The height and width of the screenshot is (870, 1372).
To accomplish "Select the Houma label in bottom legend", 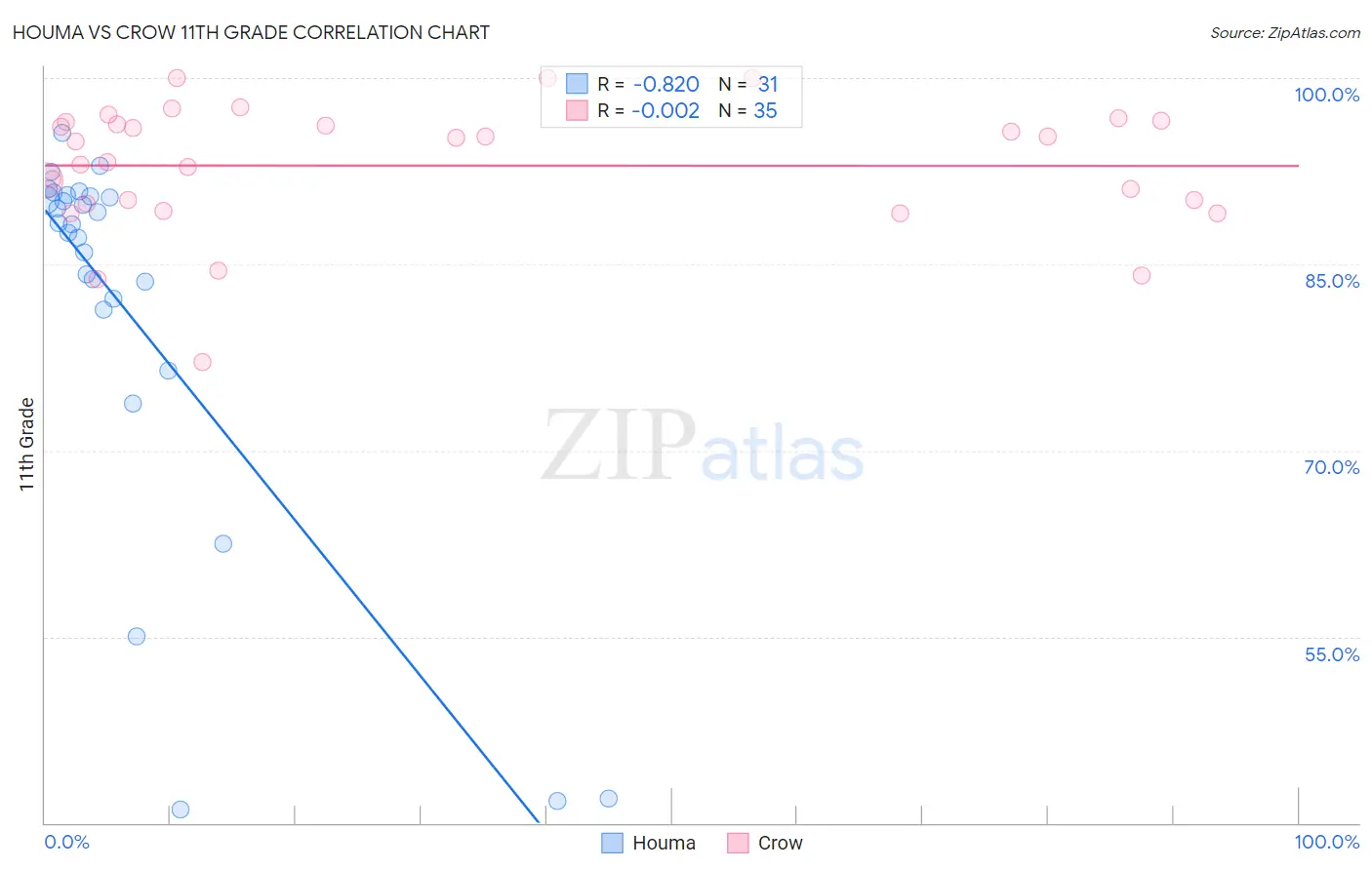I will pyautogui.click(x=664, y=843).
